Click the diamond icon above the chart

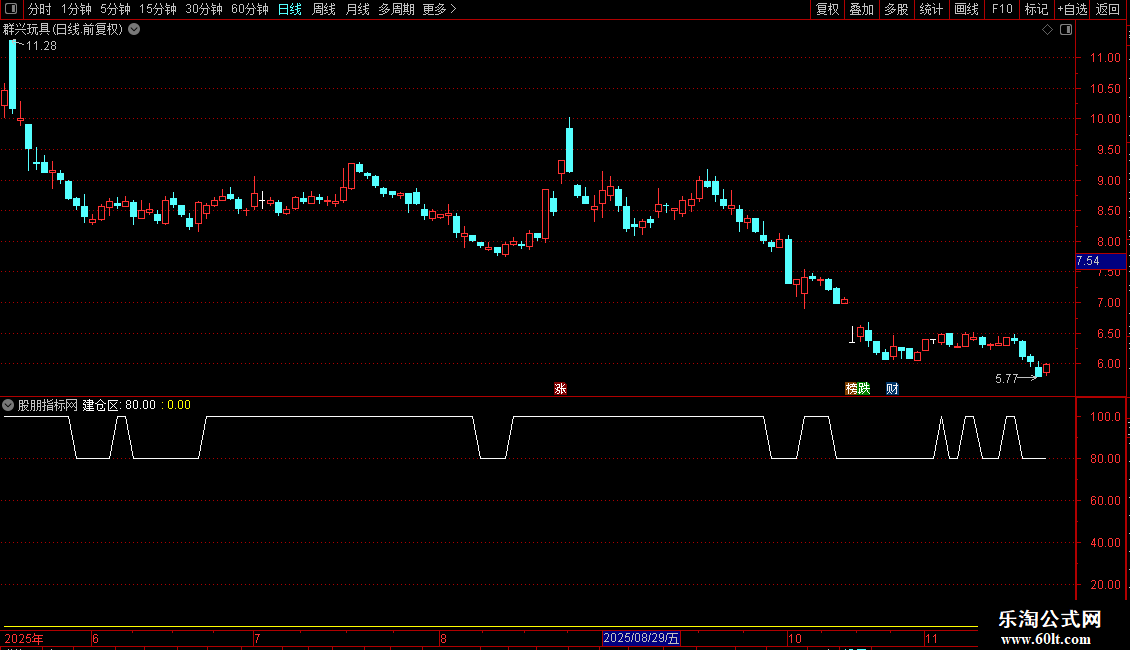(x=1047, y=30)
